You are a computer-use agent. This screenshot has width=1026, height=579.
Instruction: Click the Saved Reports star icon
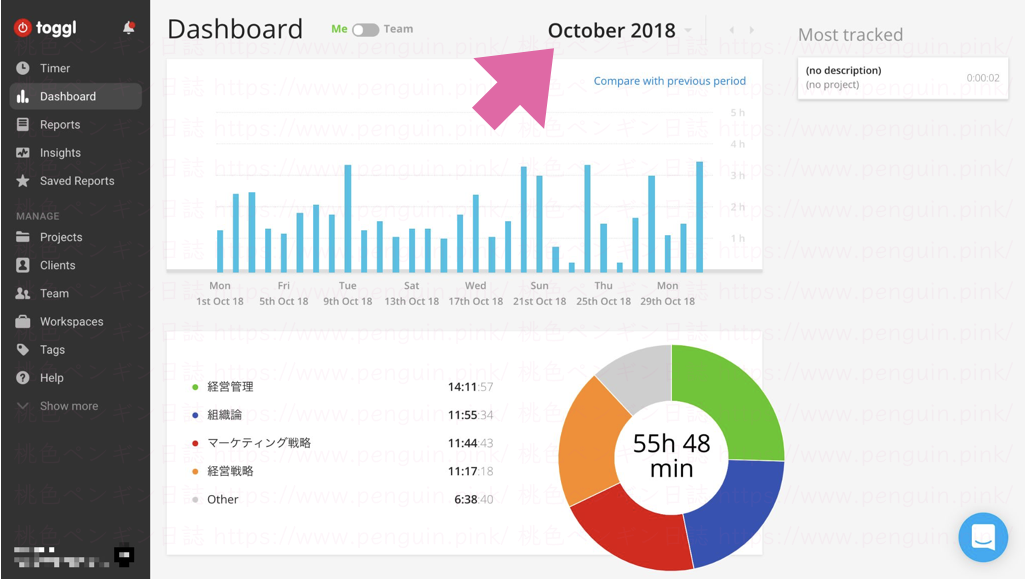pyautogui.click(x=23, y=181)
